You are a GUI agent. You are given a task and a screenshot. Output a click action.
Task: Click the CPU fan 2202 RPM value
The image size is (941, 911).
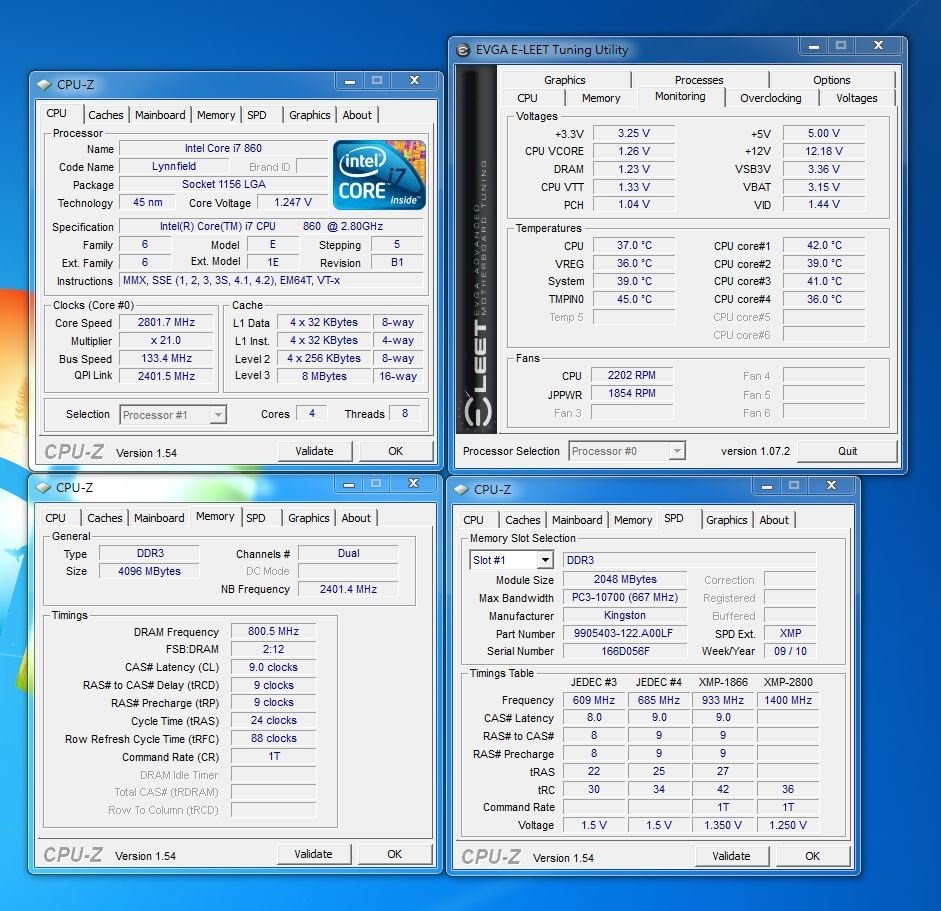tap(631, 375)
